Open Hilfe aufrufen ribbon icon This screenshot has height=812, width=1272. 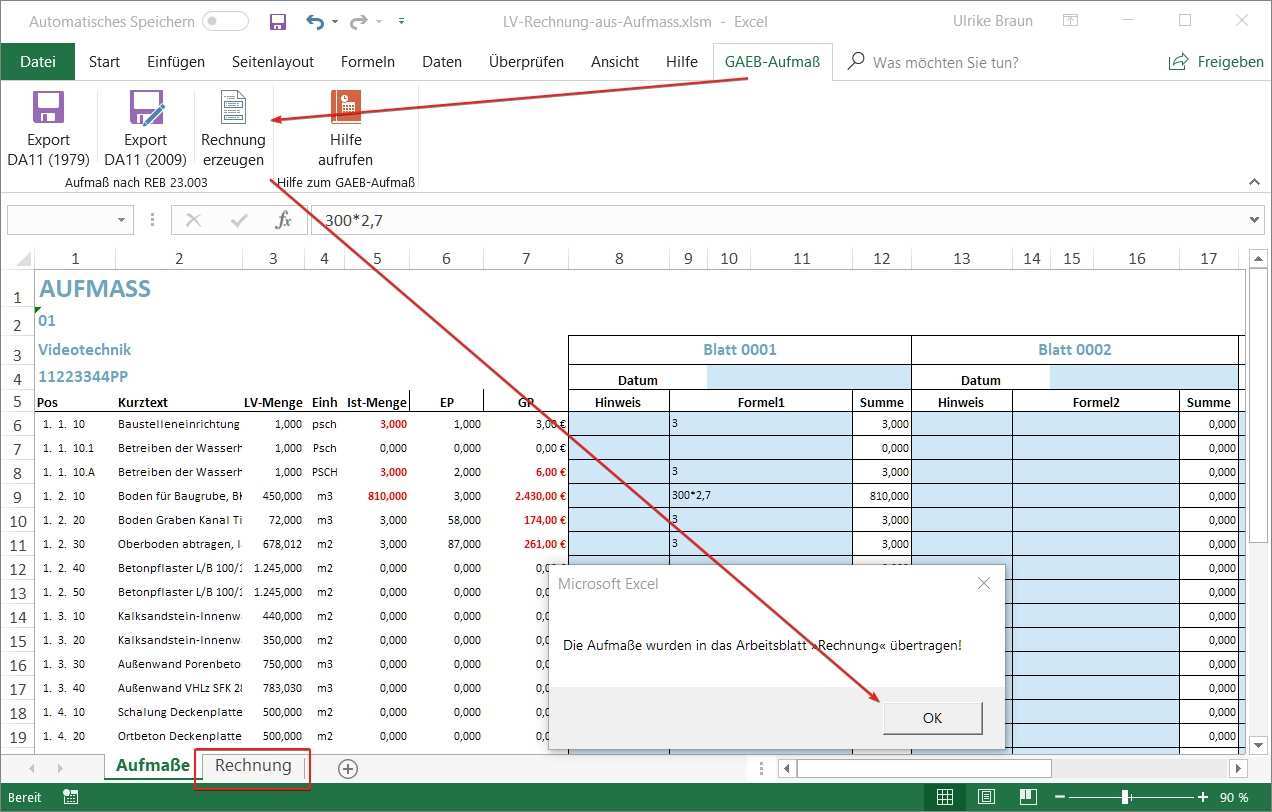coord(345,108)
